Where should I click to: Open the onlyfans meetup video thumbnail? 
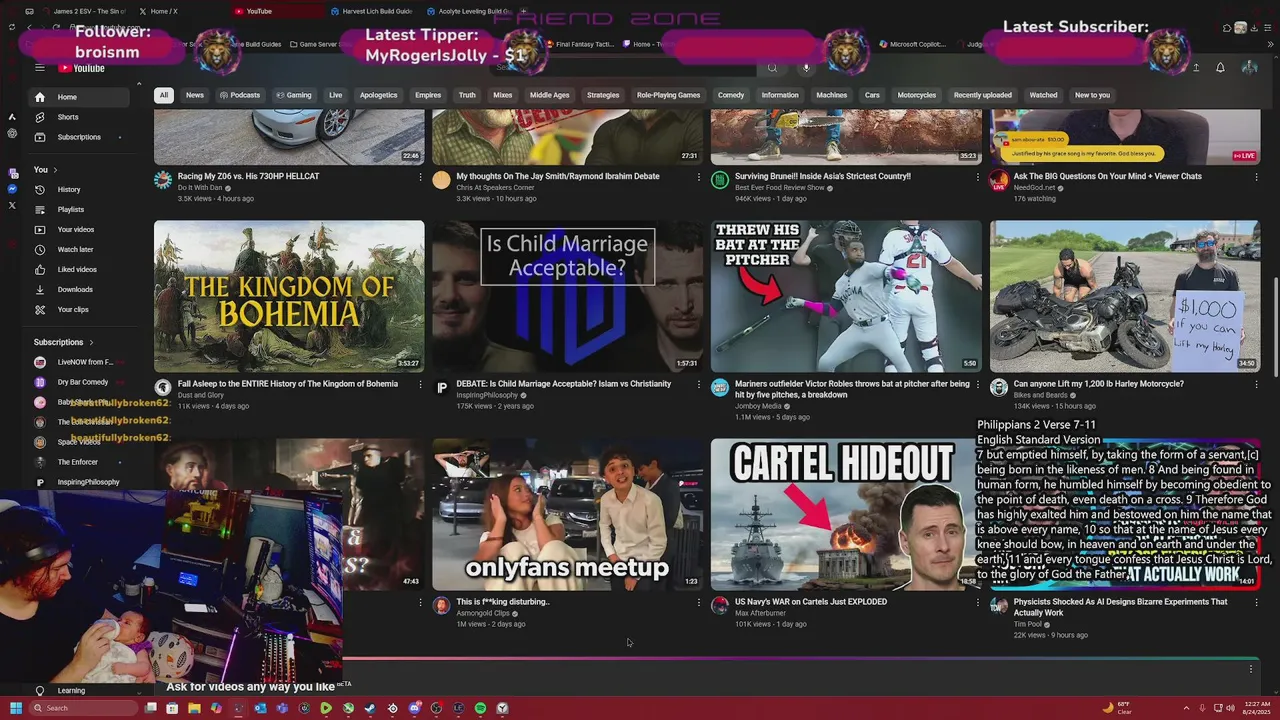pyautogui.click(x=568, y=514)
